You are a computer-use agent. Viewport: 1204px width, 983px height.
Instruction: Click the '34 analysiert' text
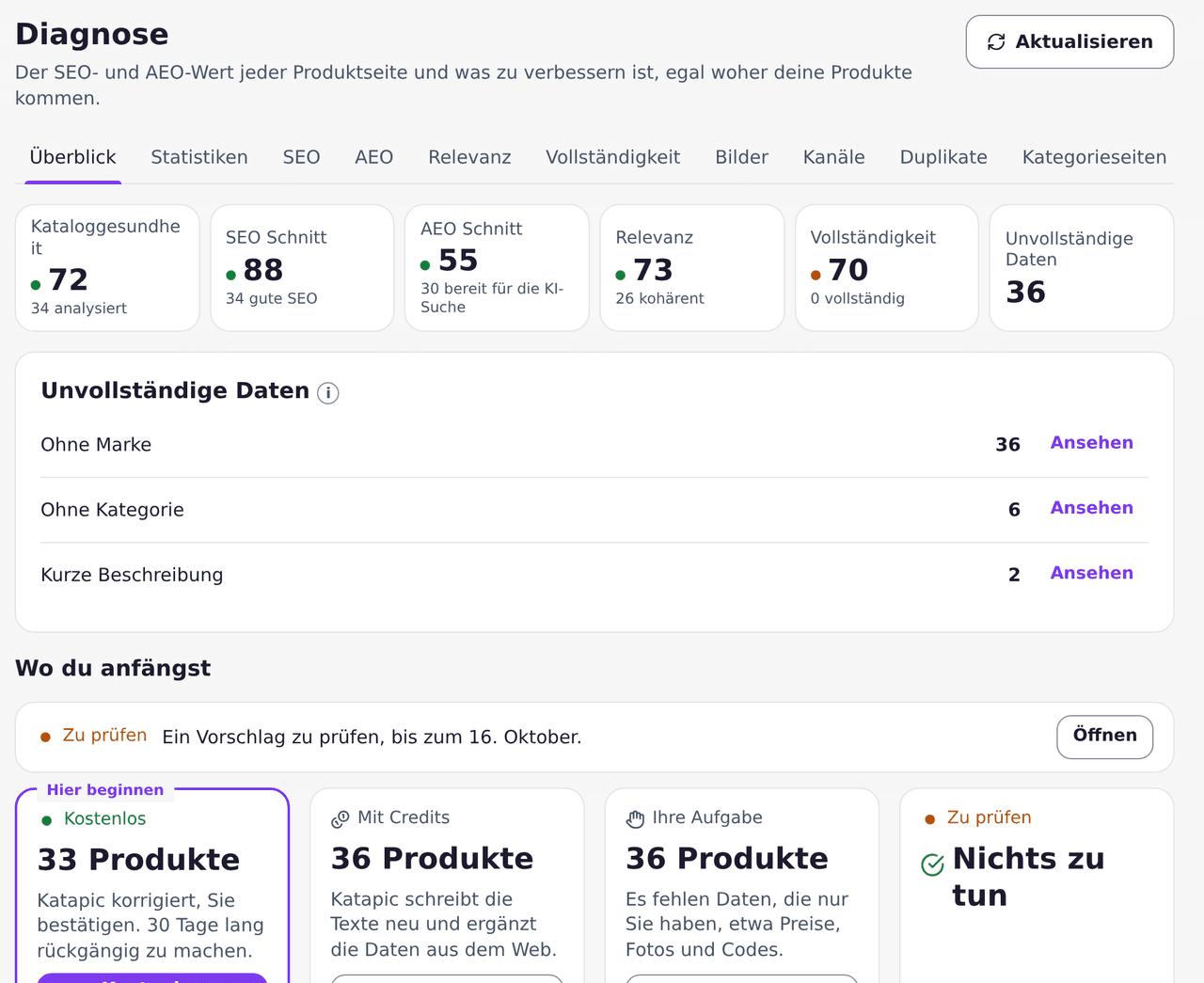pos(79,309)
